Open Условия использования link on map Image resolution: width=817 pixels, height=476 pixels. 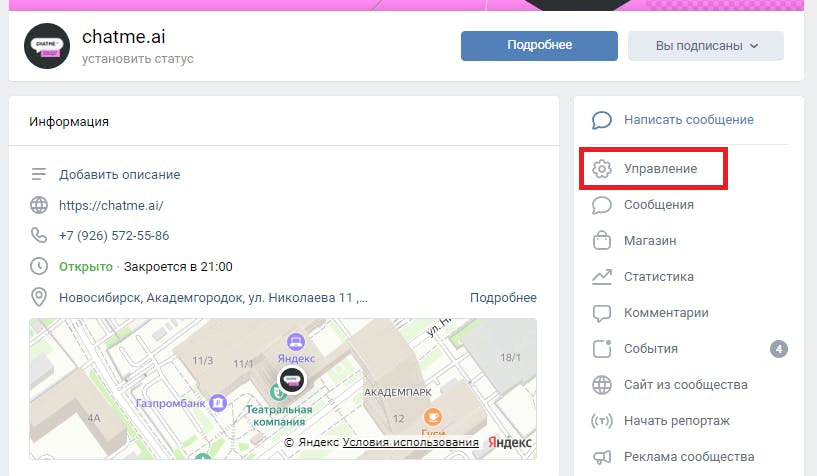point(411,442)
